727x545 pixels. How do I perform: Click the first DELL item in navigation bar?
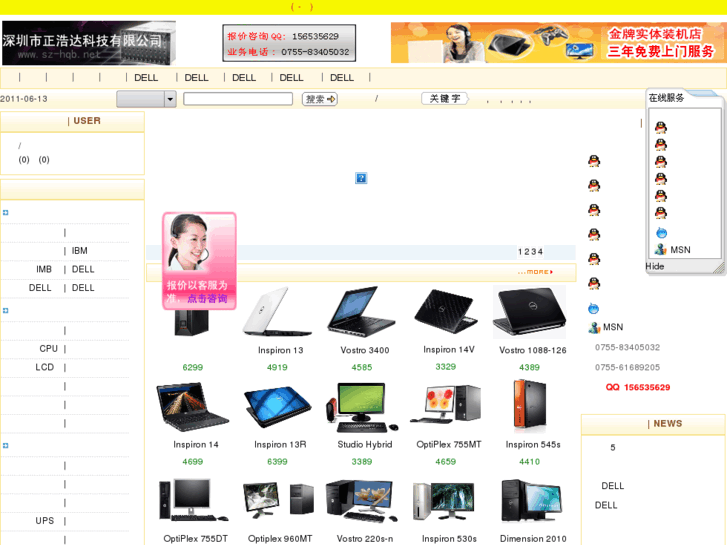tap(146, 77)
